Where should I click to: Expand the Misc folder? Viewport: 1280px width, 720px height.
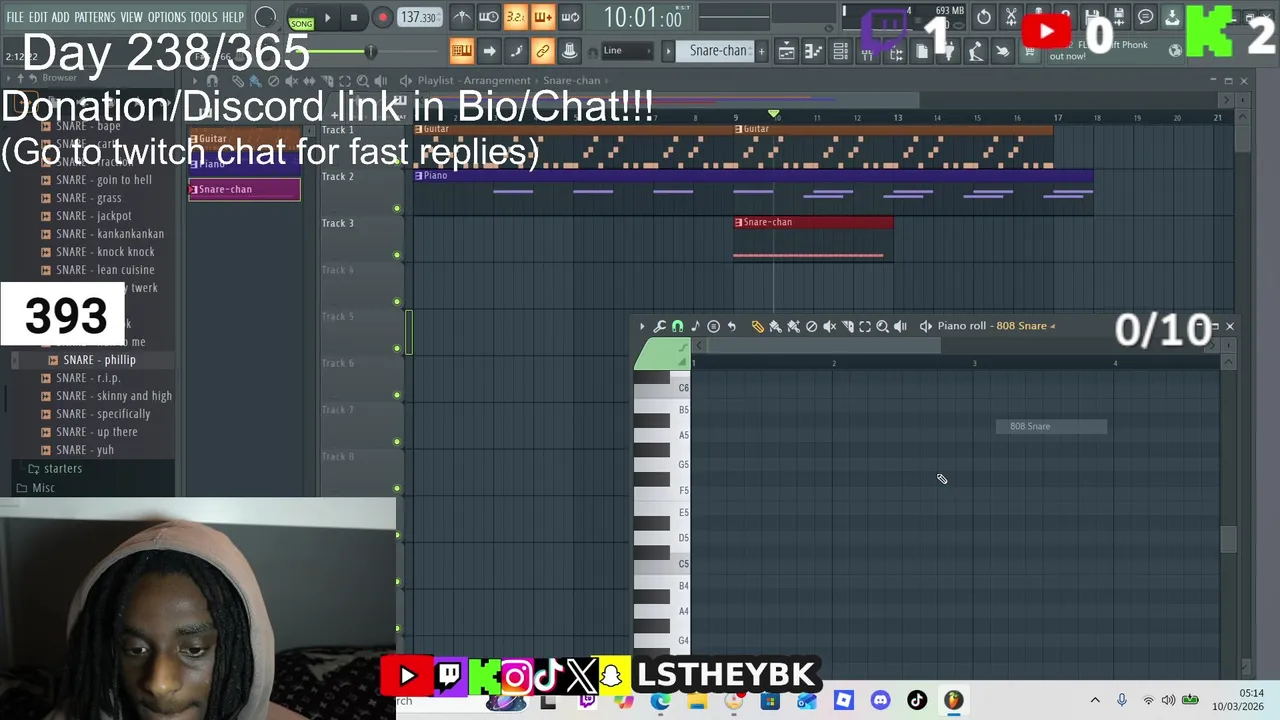(x=43, y=488)
